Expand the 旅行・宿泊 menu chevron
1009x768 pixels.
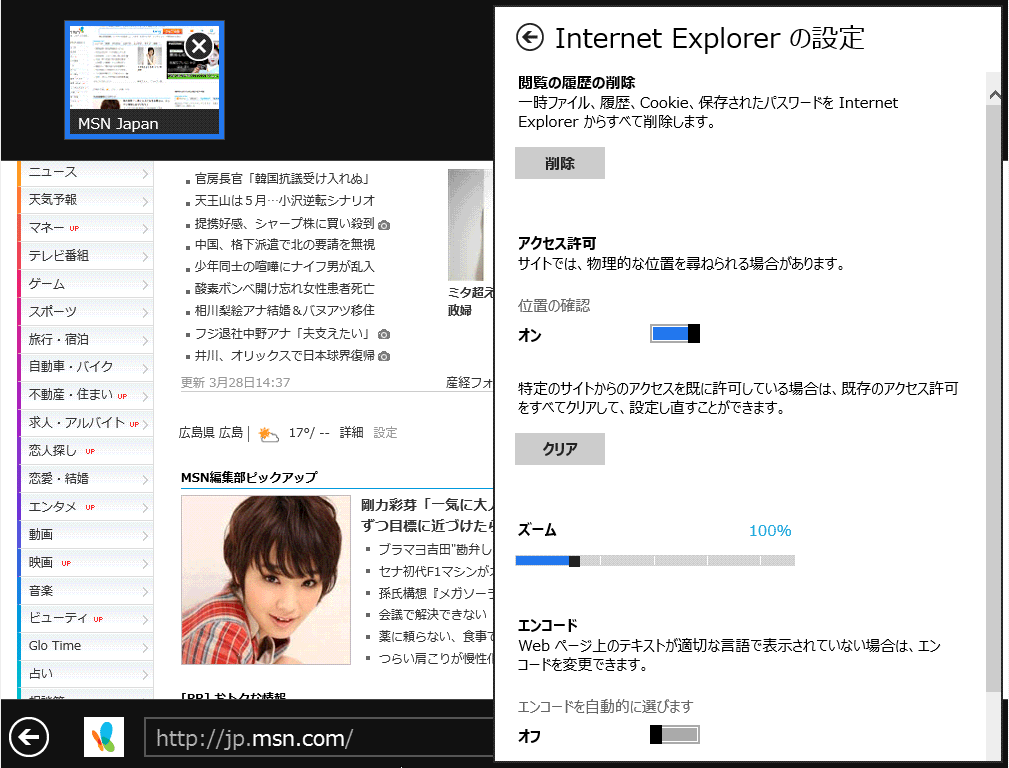click(x=145, y=341)
